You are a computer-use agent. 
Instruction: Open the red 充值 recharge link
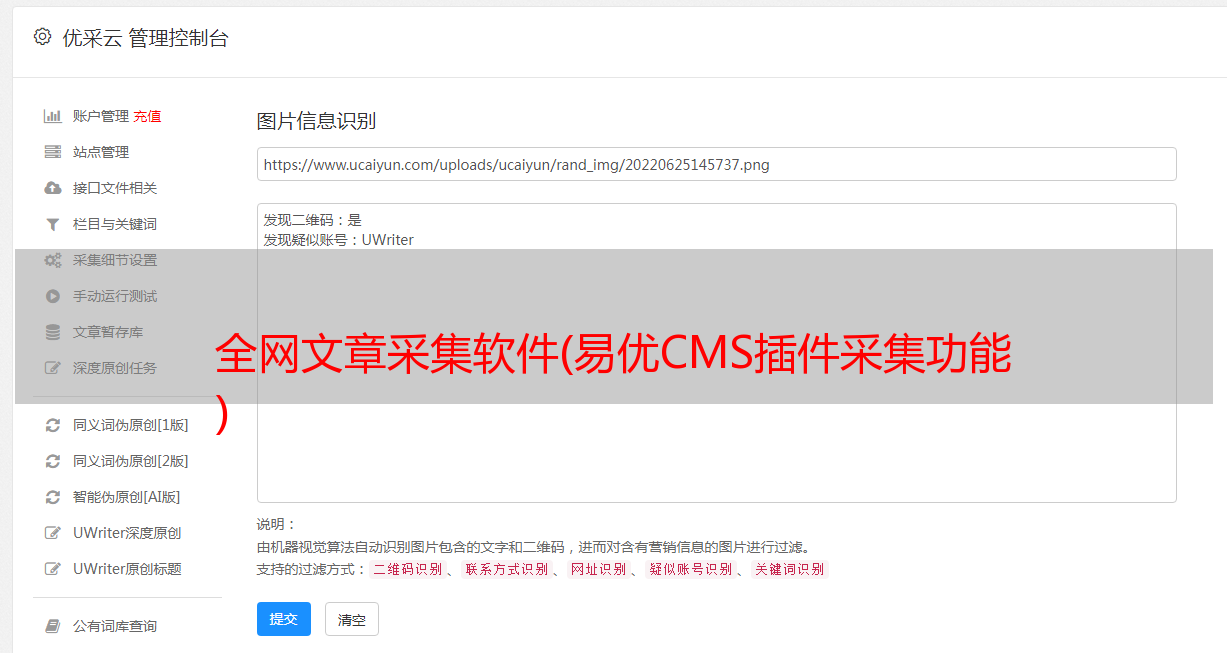coord(147,116)
